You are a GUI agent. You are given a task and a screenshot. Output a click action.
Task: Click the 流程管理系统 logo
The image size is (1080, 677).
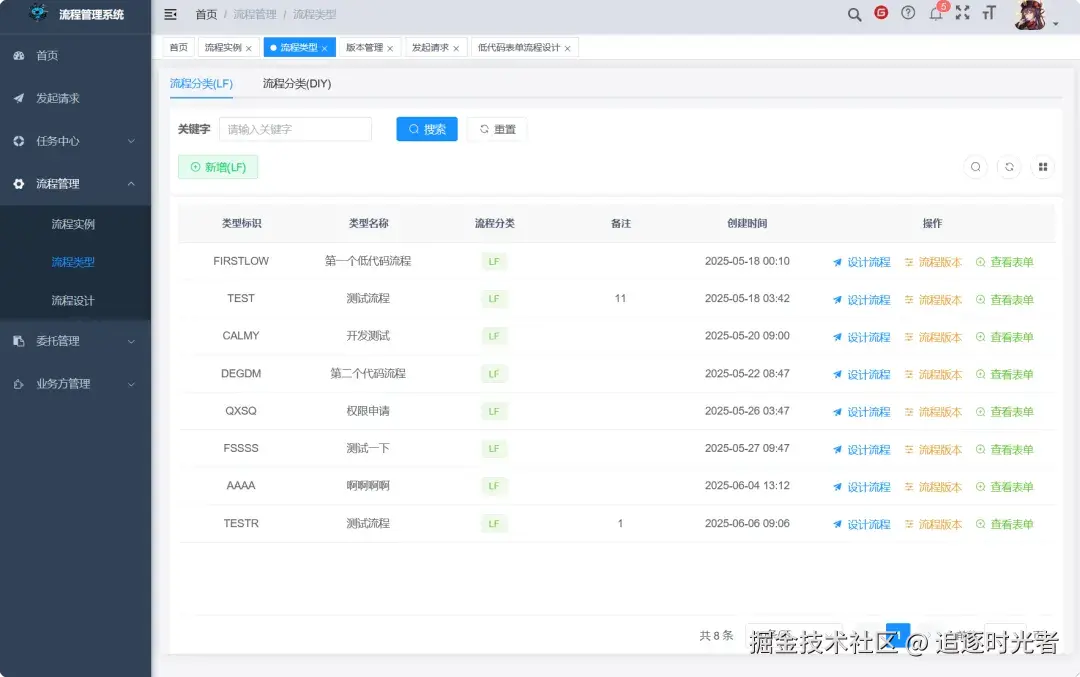[x=77, y=14]
